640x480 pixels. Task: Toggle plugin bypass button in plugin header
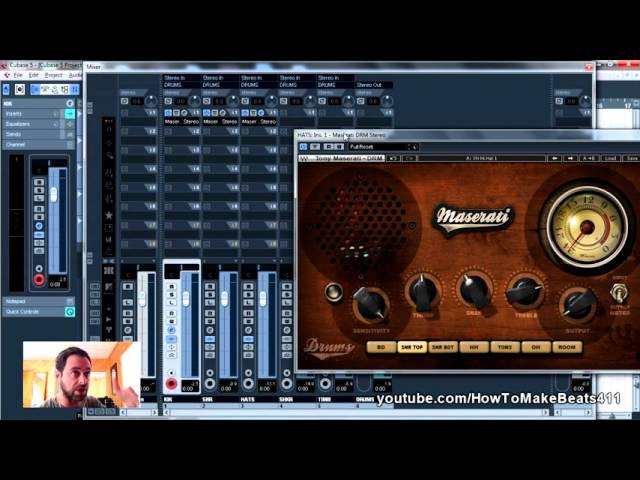point(315,147)
